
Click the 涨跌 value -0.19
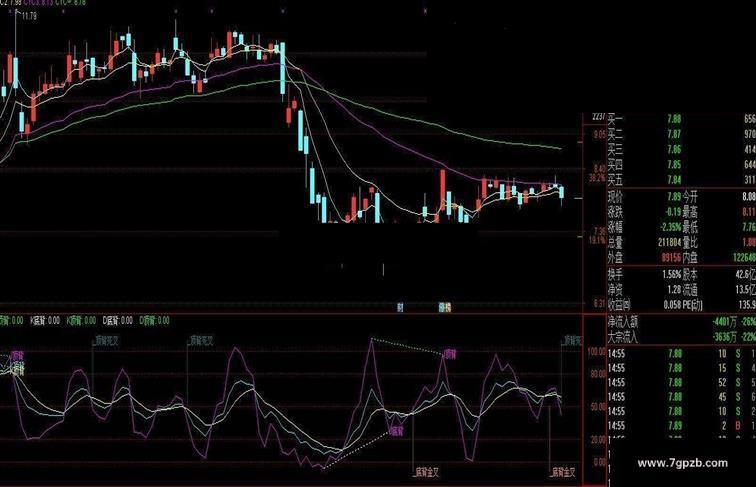tap(673, 212)
